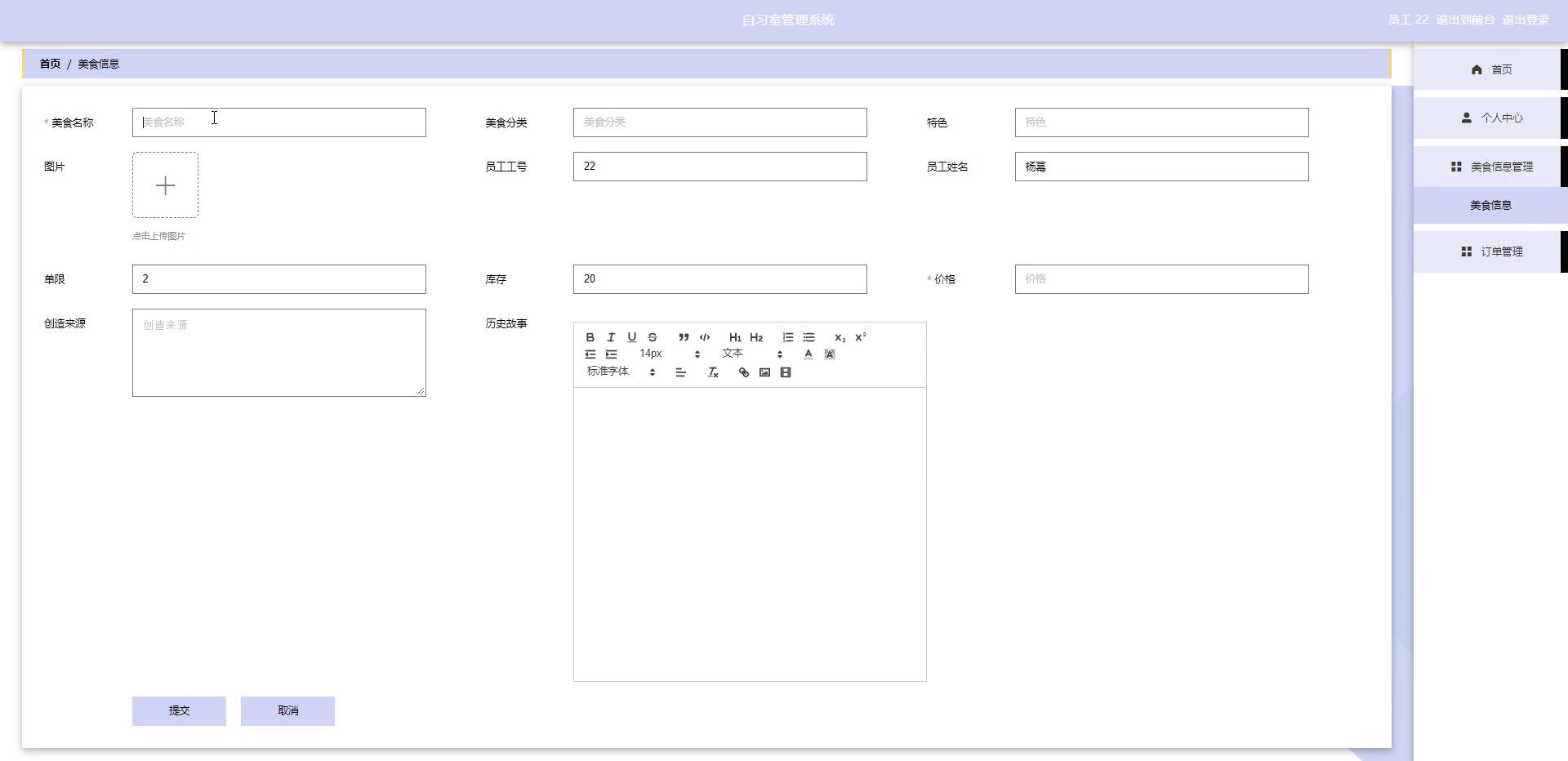Click inside the 历史故事 editor body

[750, 534]
